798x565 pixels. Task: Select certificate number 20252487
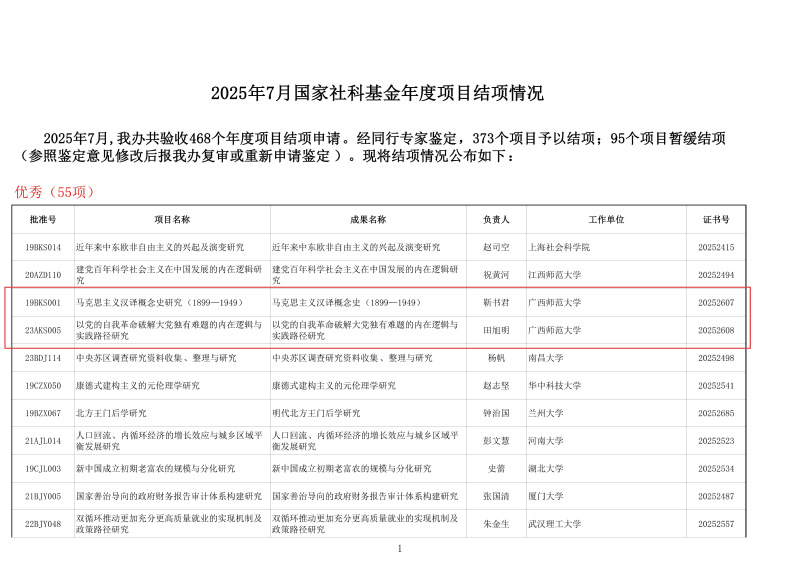click(716, 496)
